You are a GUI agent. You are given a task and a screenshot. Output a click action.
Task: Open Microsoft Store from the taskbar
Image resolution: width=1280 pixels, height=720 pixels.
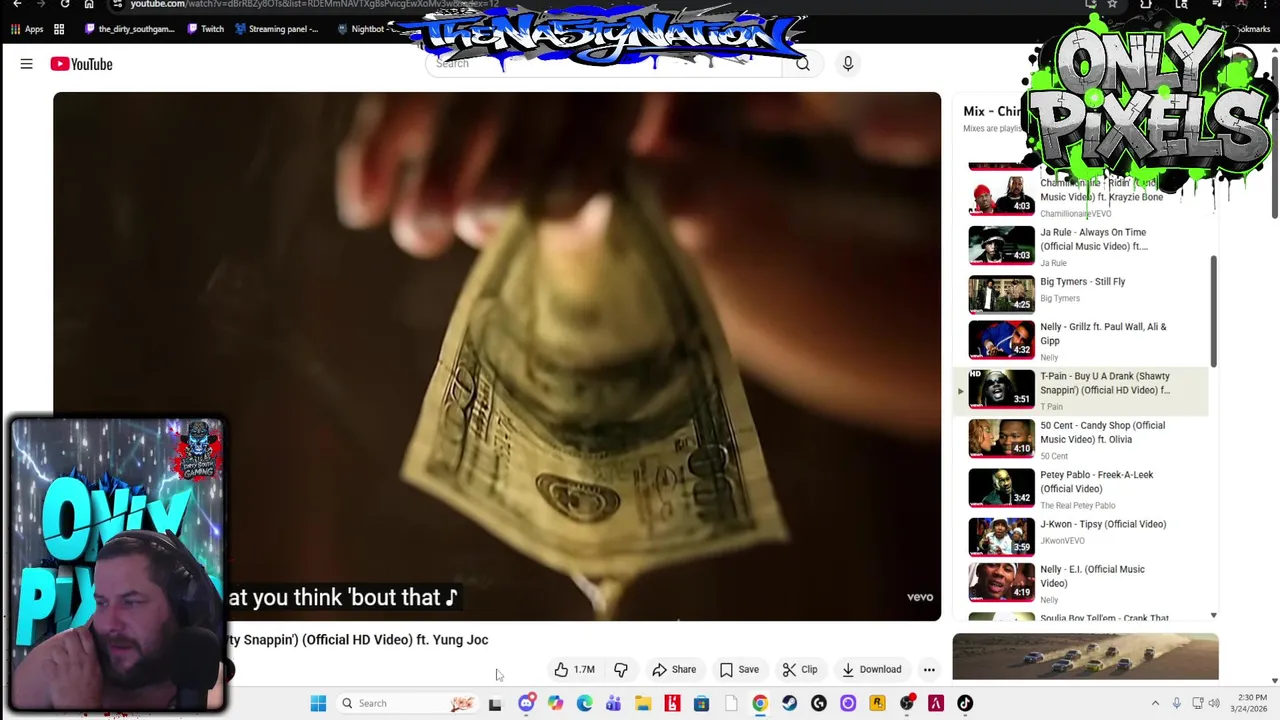pyautogui.click(x=701, y=703)
